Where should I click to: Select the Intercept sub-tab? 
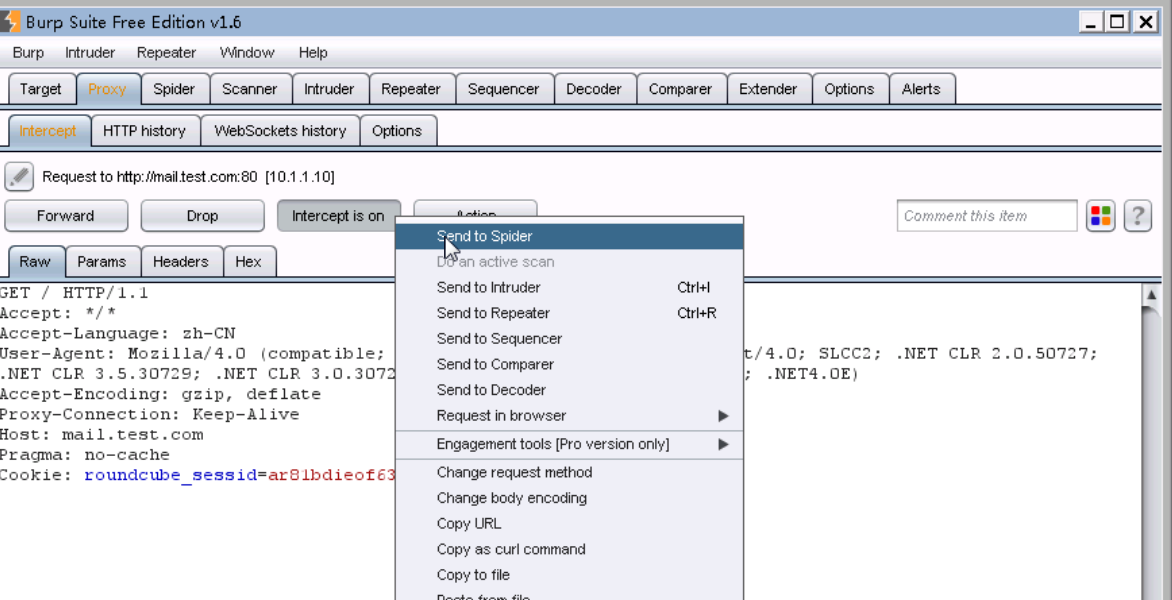pos(48,131)
